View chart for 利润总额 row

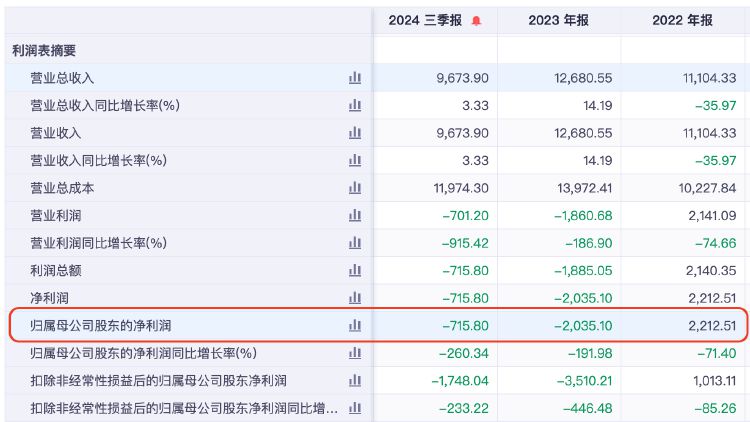pos(355,270)
